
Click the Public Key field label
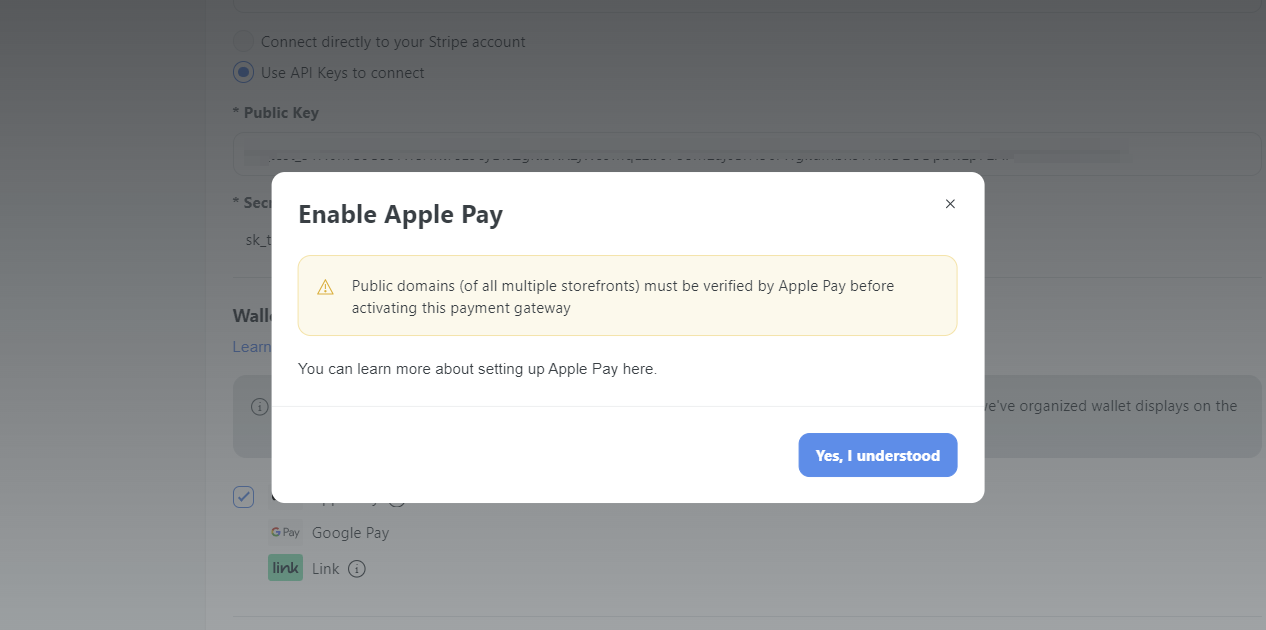276,113
